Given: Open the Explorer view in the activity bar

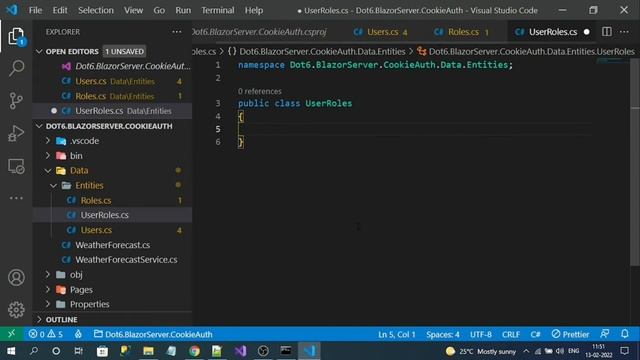Looking at the screenshot, I should coord(16,37).
